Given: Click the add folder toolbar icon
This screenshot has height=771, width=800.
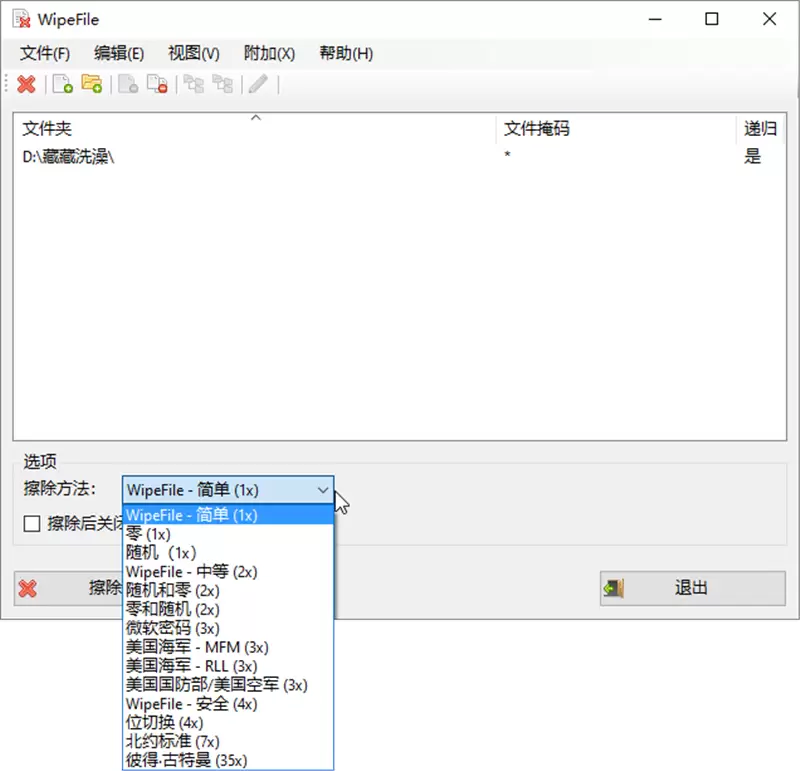Looking at the screenshot, I should [92, 84].
